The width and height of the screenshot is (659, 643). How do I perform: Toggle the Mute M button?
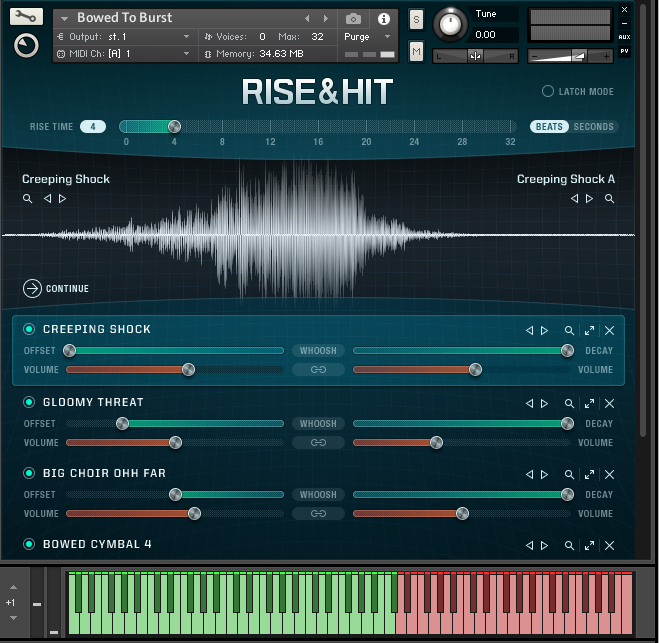(x=416, y=52)
